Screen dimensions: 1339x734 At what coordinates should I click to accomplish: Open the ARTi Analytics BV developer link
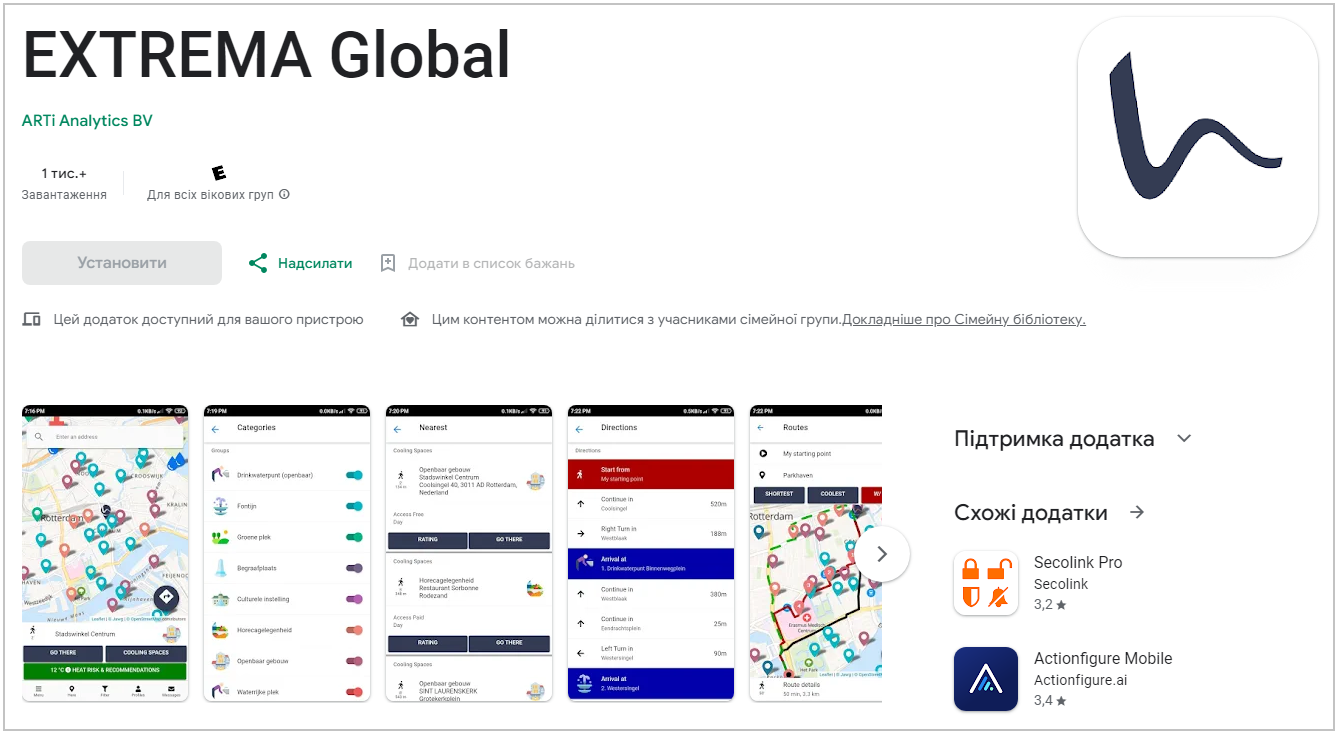[87, 121]
